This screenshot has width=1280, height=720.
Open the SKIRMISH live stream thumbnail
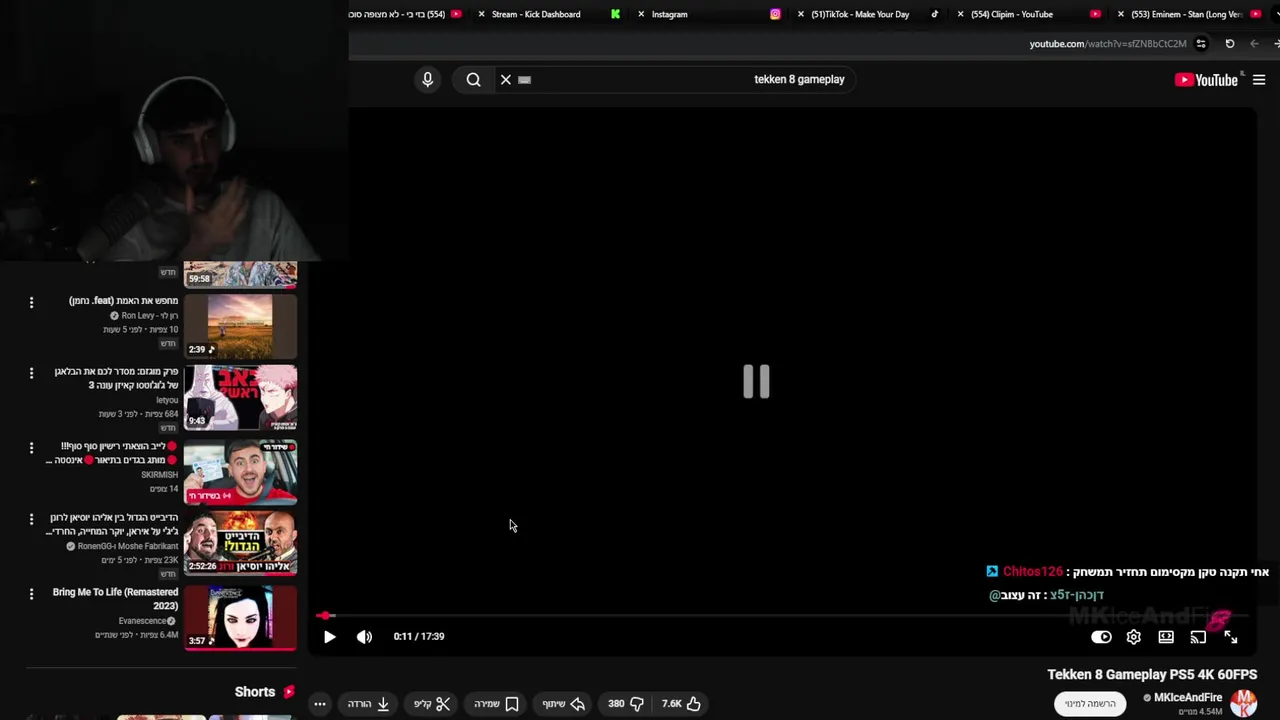tap(241, 471)
